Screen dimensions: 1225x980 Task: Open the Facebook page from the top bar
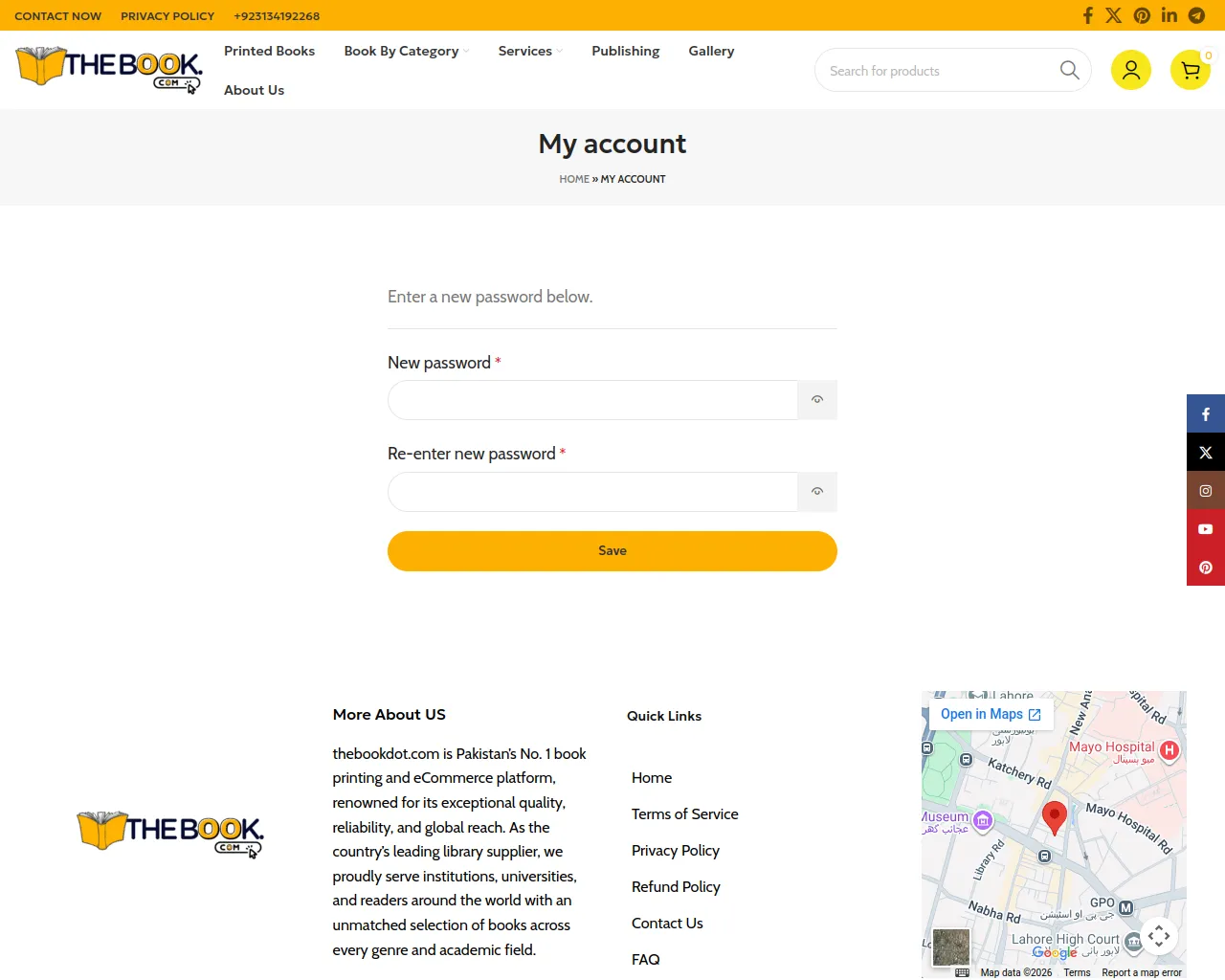[1088, 15]
